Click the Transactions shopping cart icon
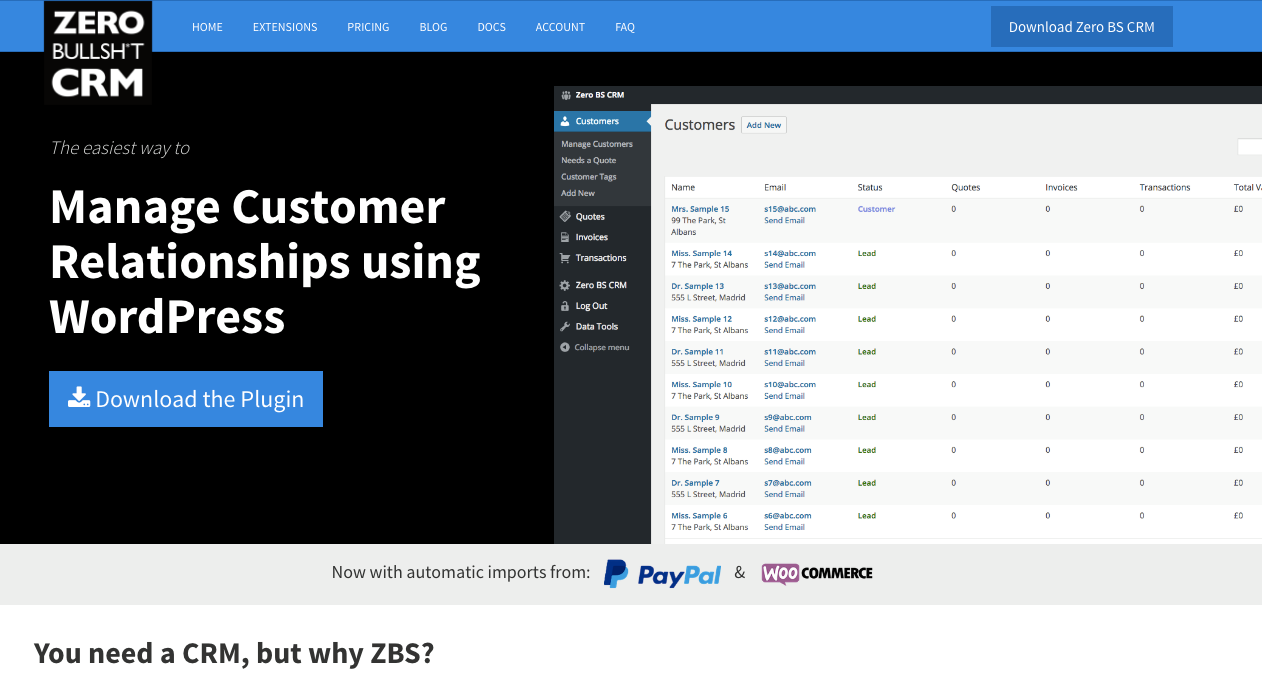The height and width of the screenshot is (677, 1262). pyautogui.click(x=565, y=258)
